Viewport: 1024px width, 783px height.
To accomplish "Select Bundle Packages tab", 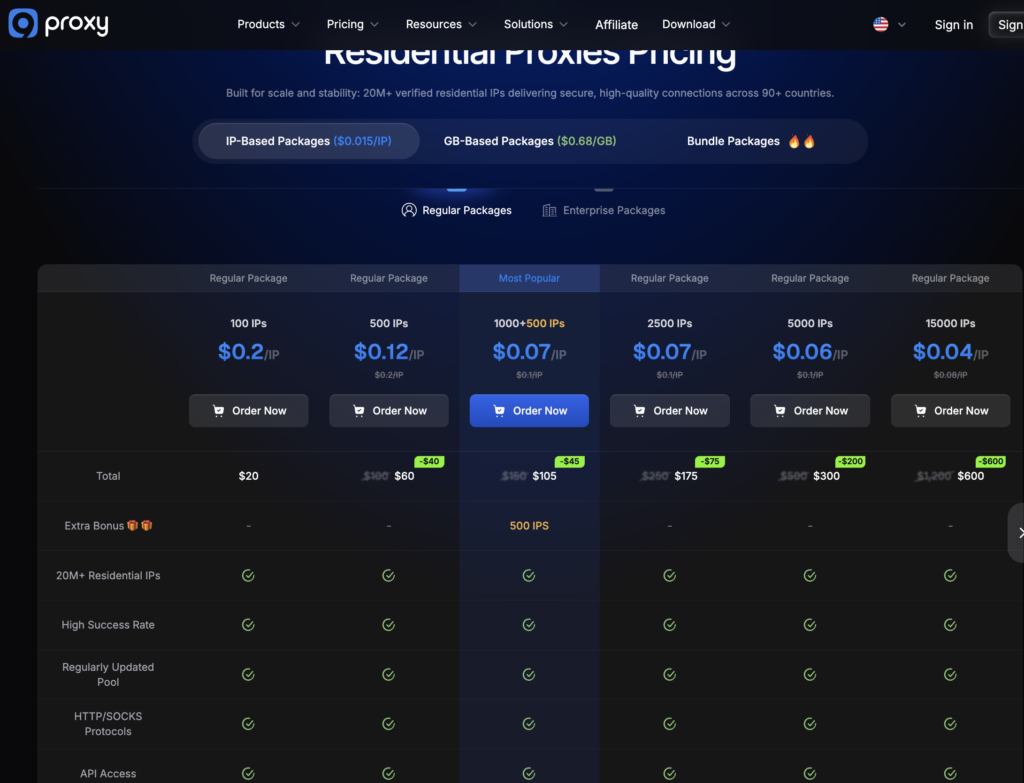I will [x=751, y=141].
